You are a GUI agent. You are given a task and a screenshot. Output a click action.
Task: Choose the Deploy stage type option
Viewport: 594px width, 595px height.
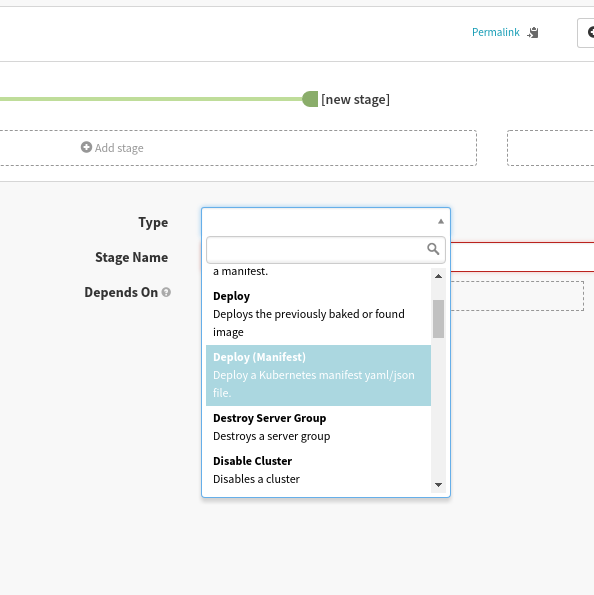click(x=318, y=314)
